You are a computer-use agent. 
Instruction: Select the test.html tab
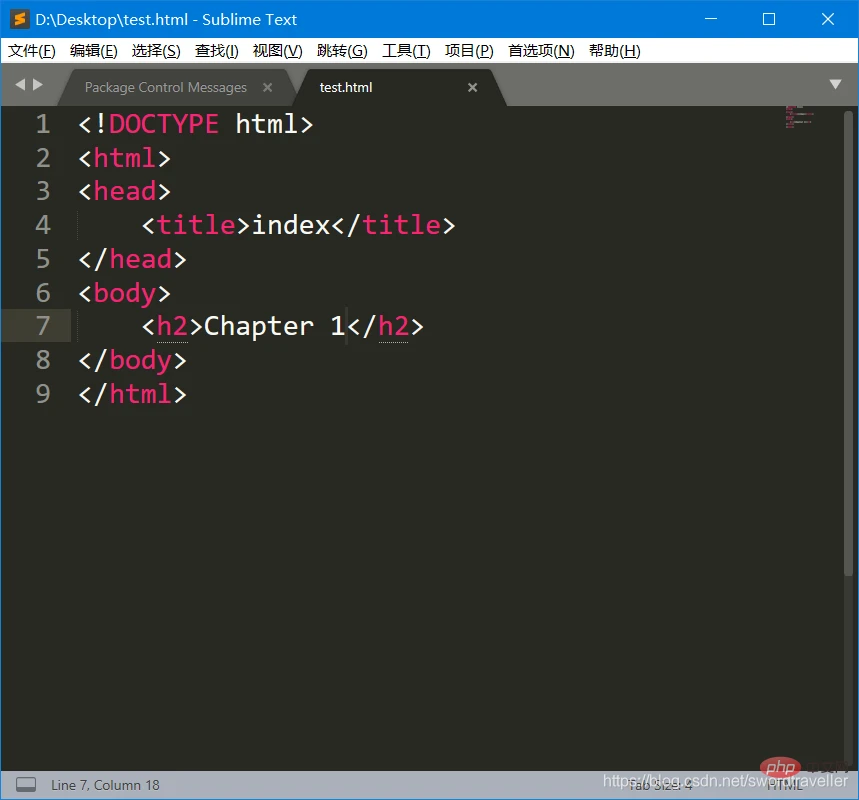[x=346, y=87]
